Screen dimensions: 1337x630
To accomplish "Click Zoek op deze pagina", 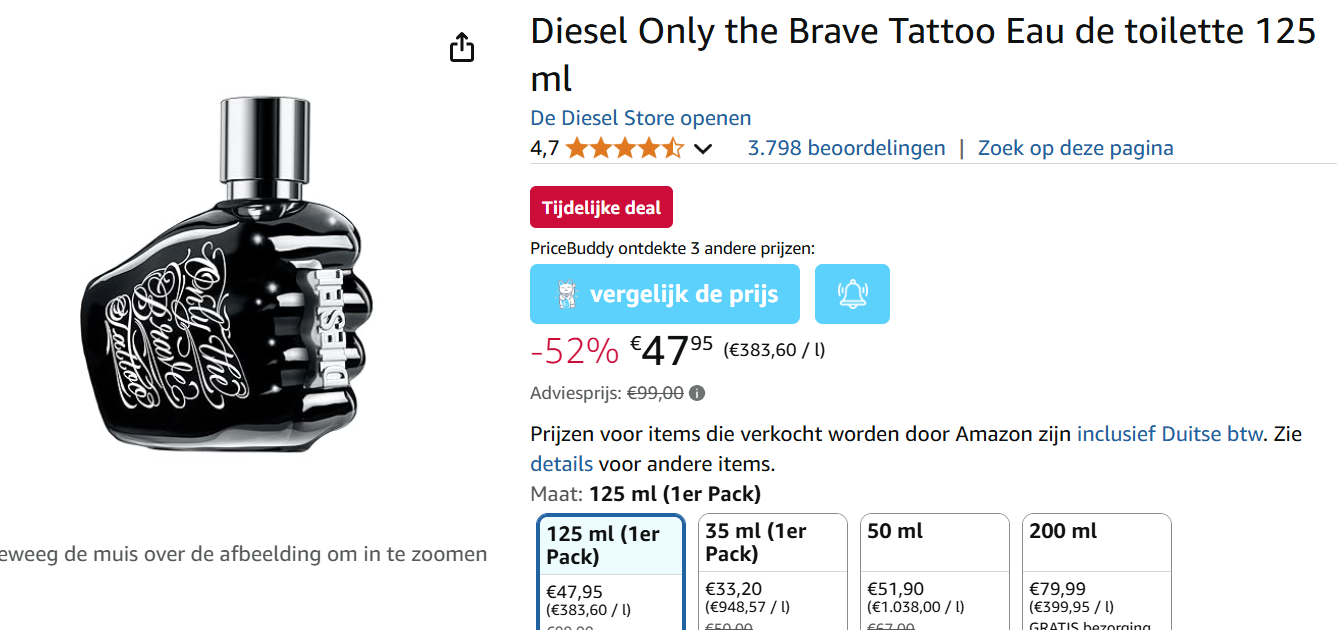I will click(1075, 147).
